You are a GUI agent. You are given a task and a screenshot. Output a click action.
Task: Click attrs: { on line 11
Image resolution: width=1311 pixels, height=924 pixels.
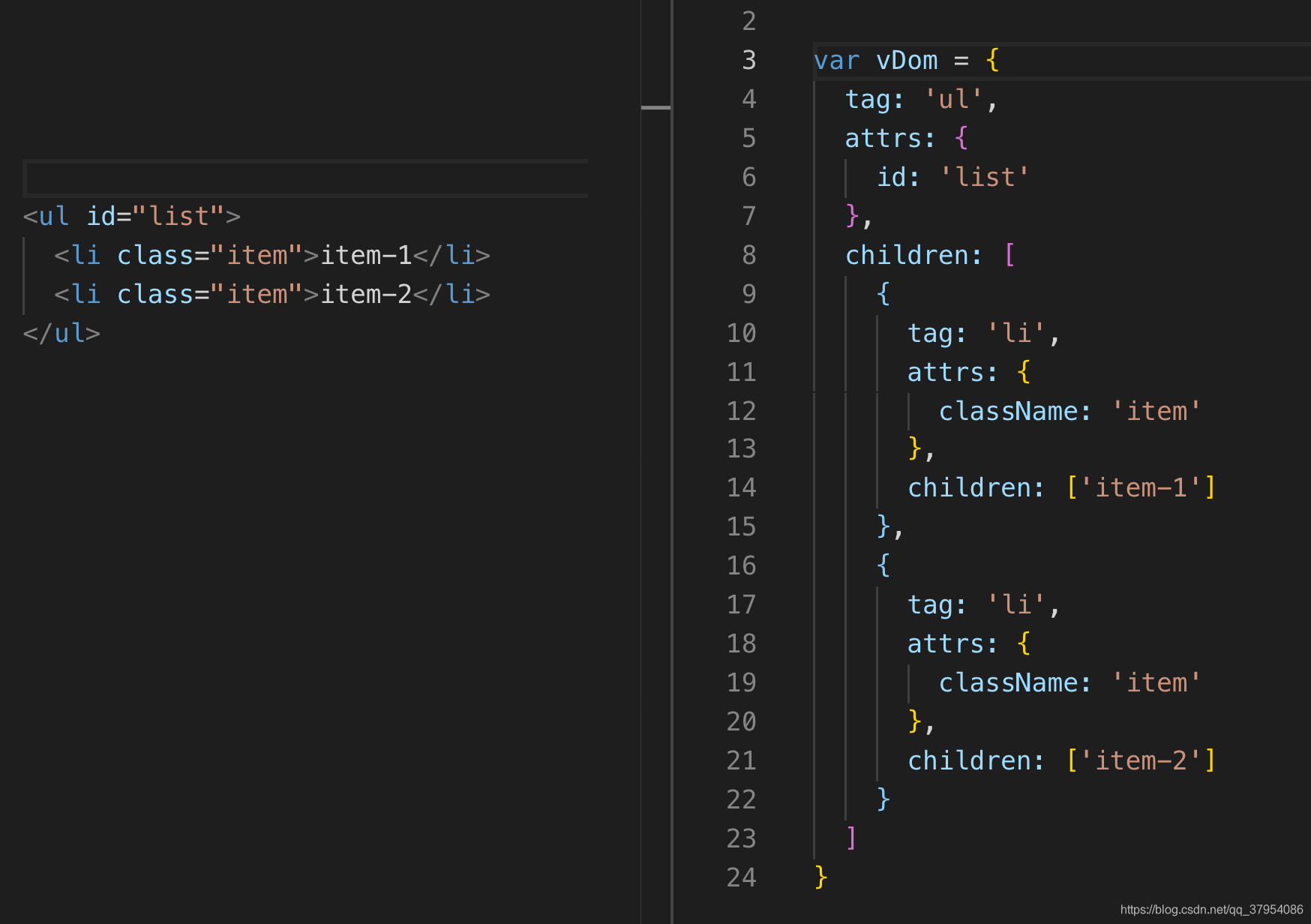pyautogui.click(x=969, y=372)
